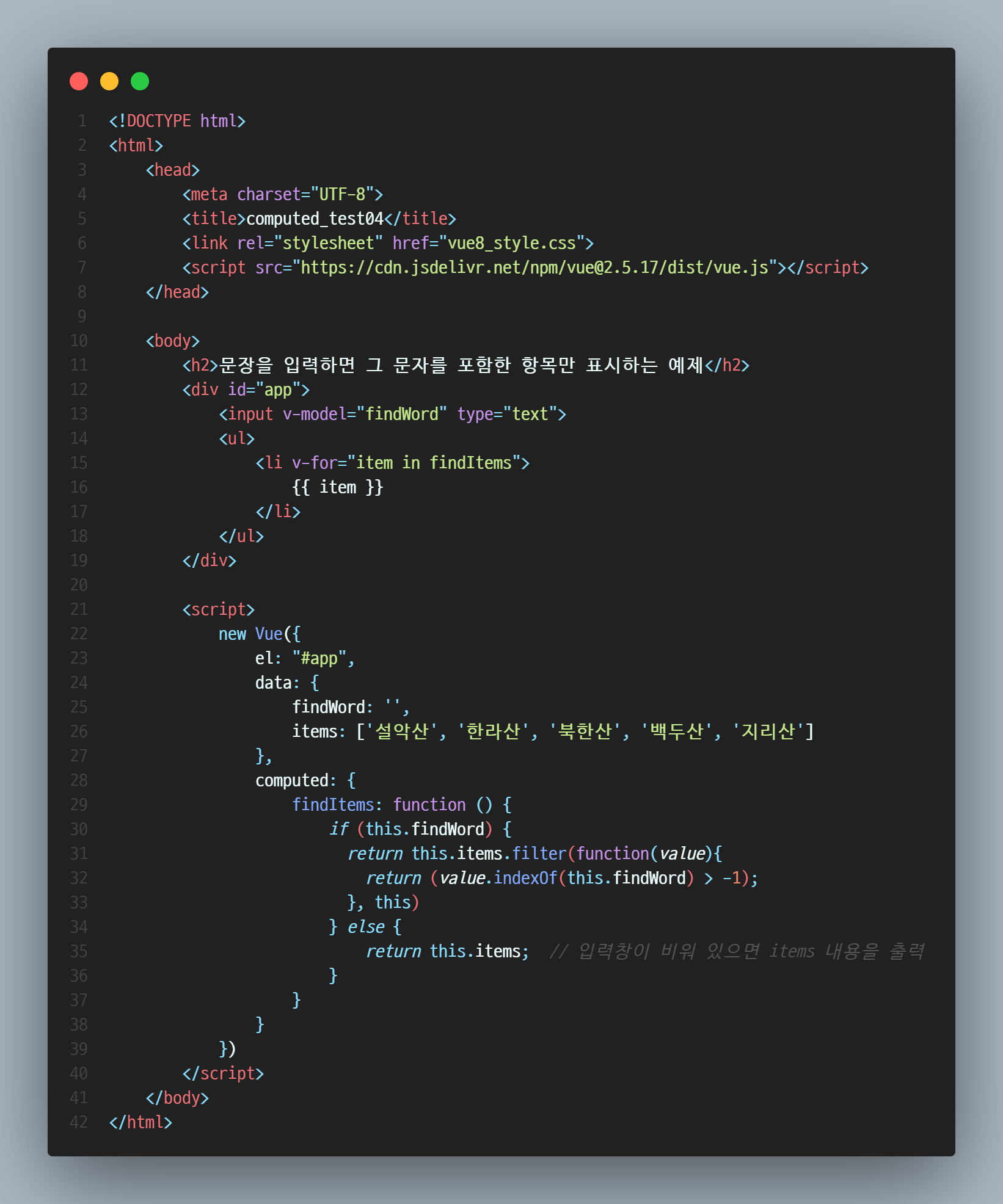The image size is (1003, 1204).
Task: Click the 'if (this.findWord)' condition
Action: [x=411, y=829]
